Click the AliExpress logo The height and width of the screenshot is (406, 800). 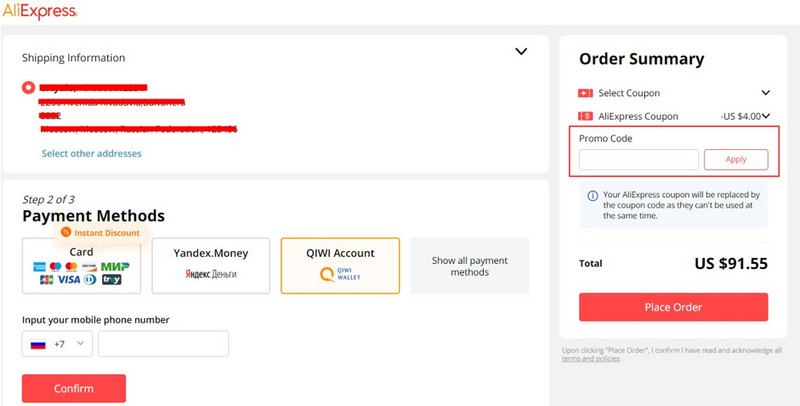(40, 12)
